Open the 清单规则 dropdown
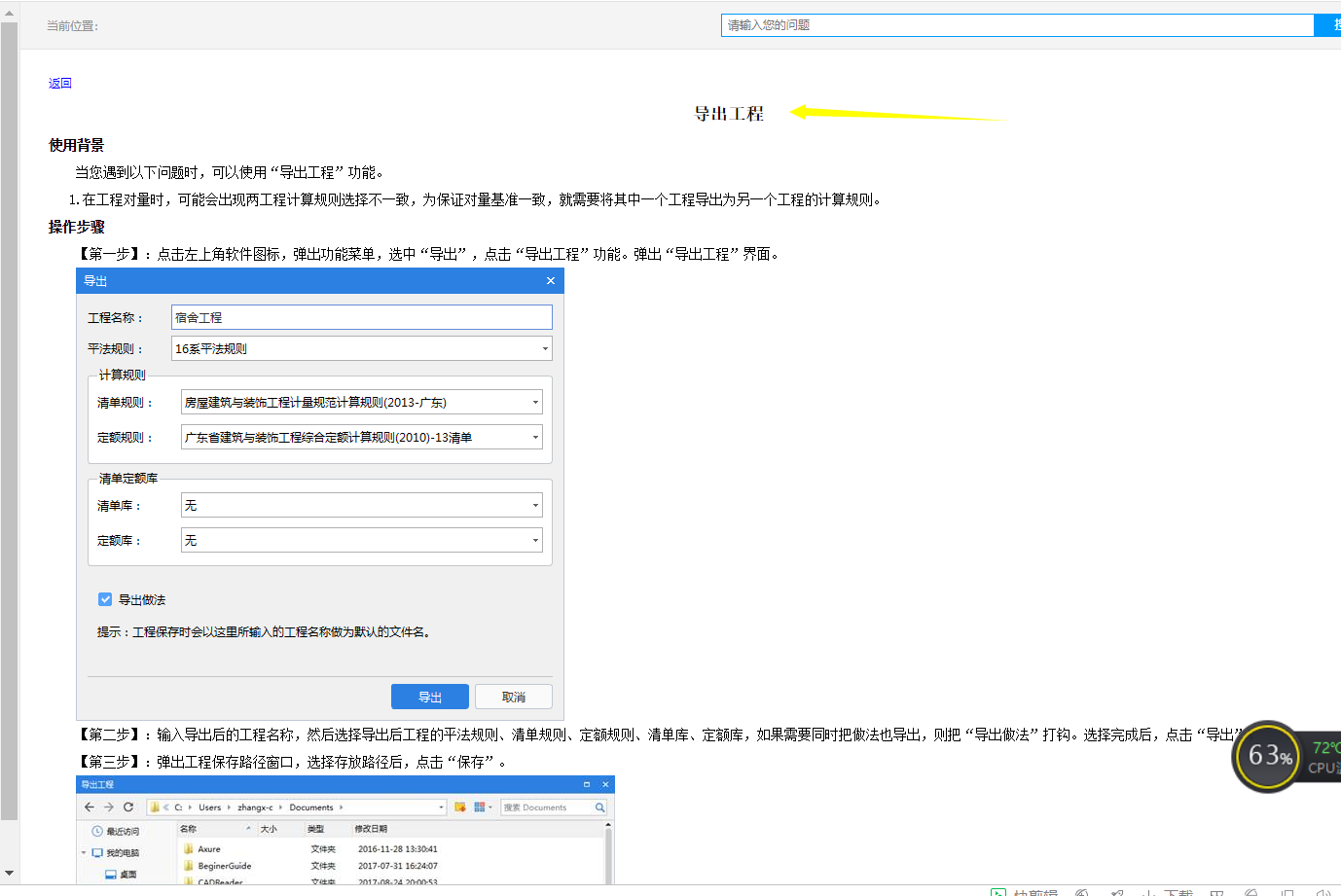 [x=361, y=402]
